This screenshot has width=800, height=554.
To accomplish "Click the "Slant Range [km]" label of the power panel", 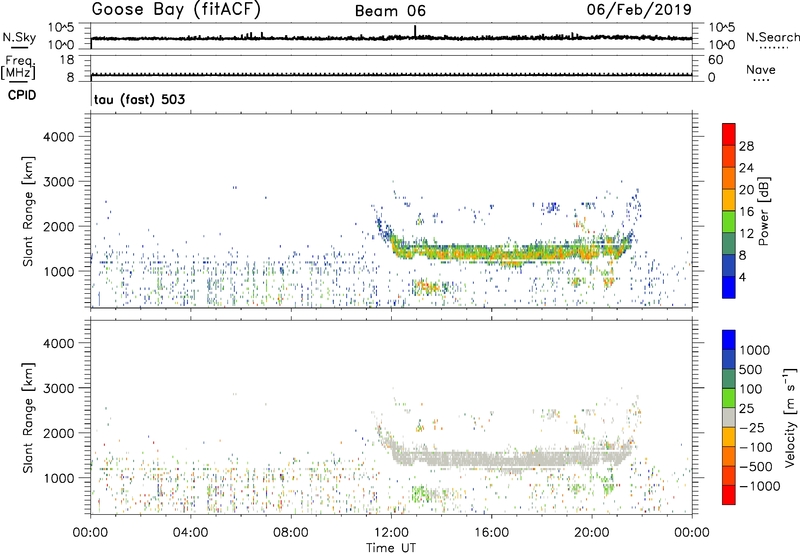I will 28,211.
